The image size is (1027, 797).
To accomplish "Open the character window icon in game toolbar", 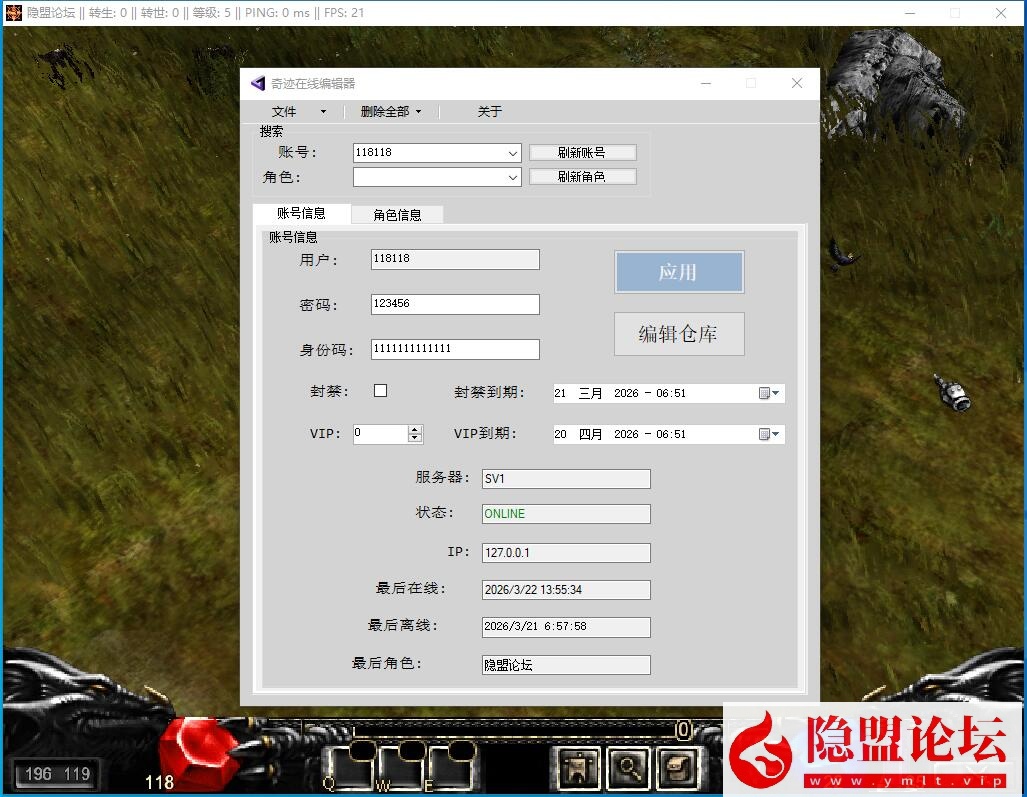I will 577,768.
